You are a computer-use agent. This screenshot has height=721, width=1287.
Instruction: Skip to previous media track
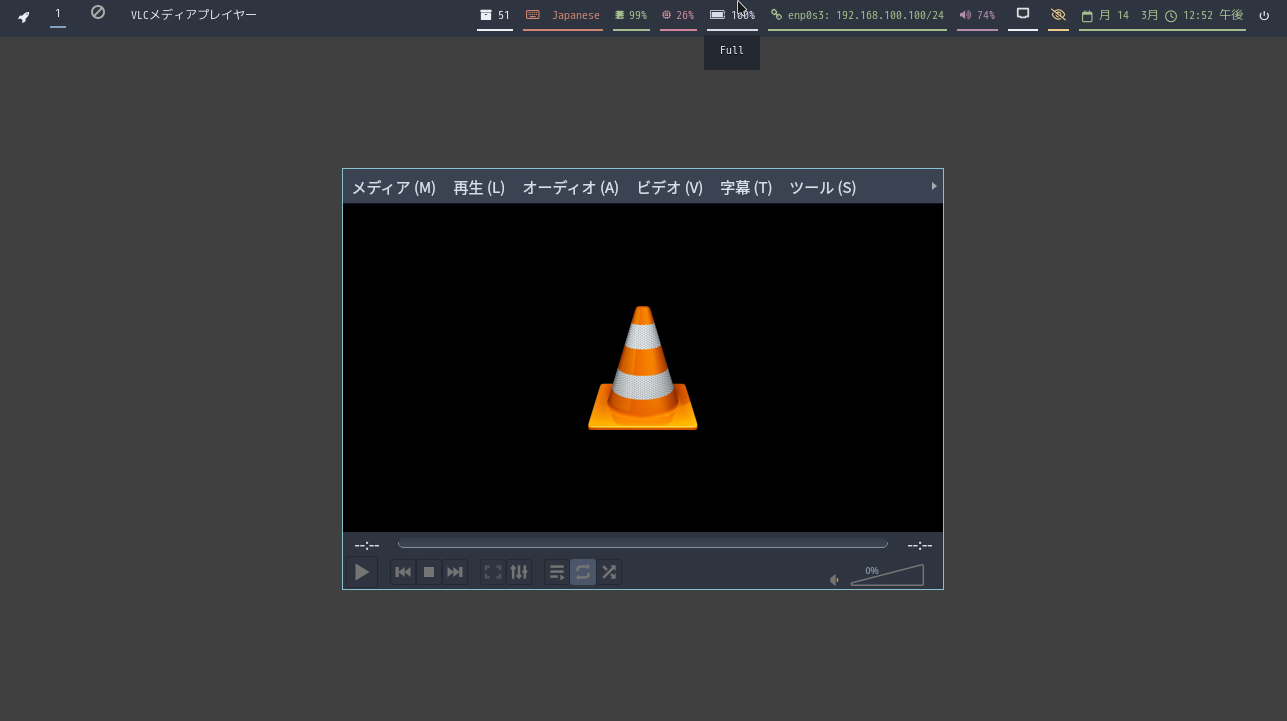point(403,572)
